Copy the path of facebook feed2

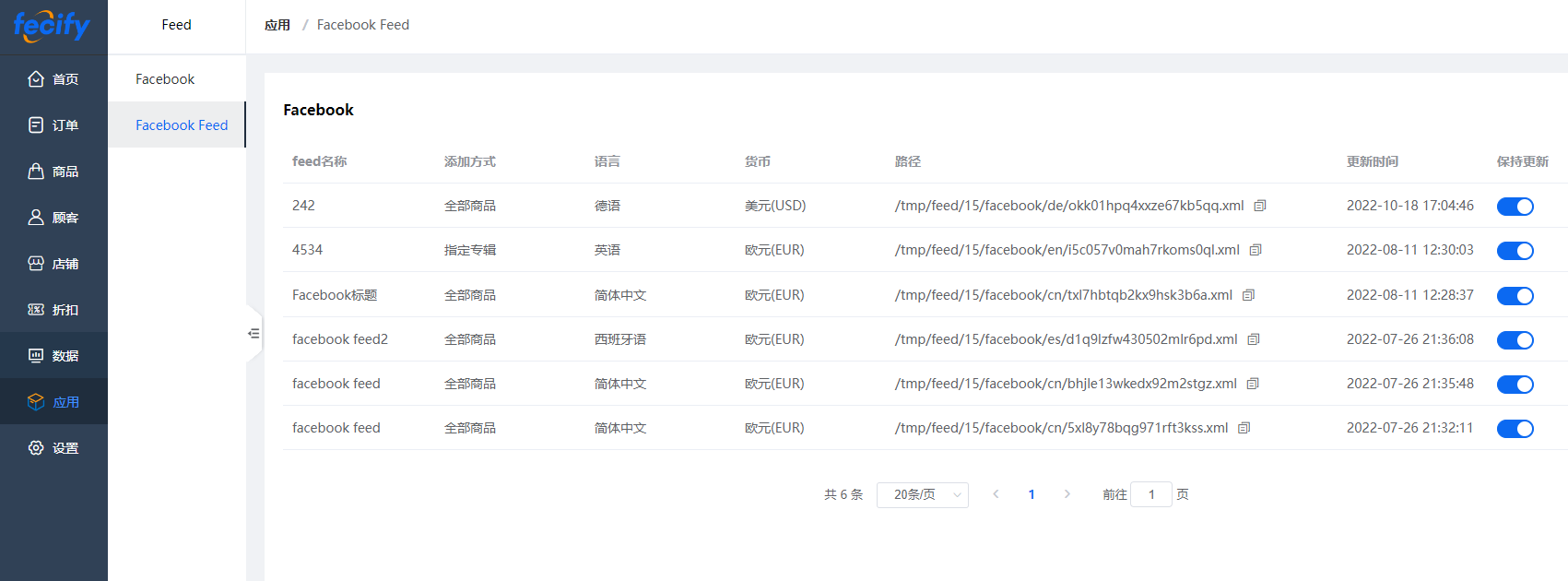(x=1254, y=339)
